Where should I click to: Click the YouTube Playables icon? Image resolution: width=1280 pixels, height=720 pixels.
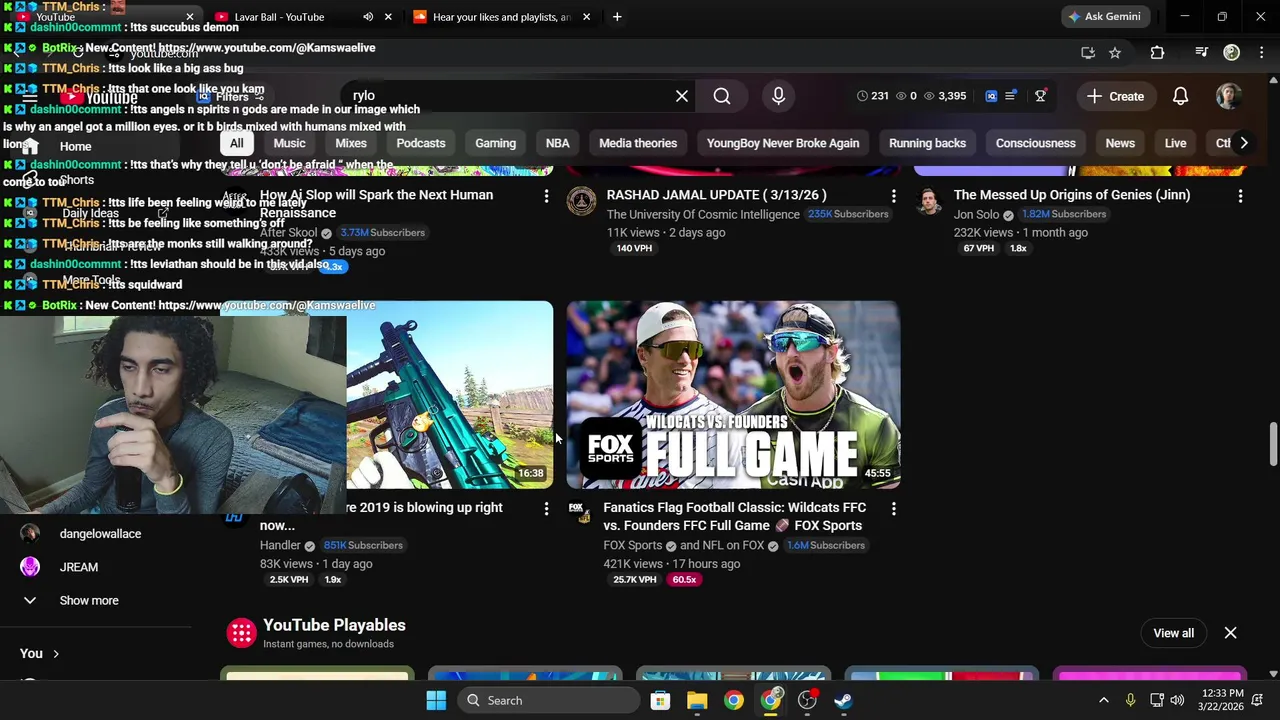(240, 633)
